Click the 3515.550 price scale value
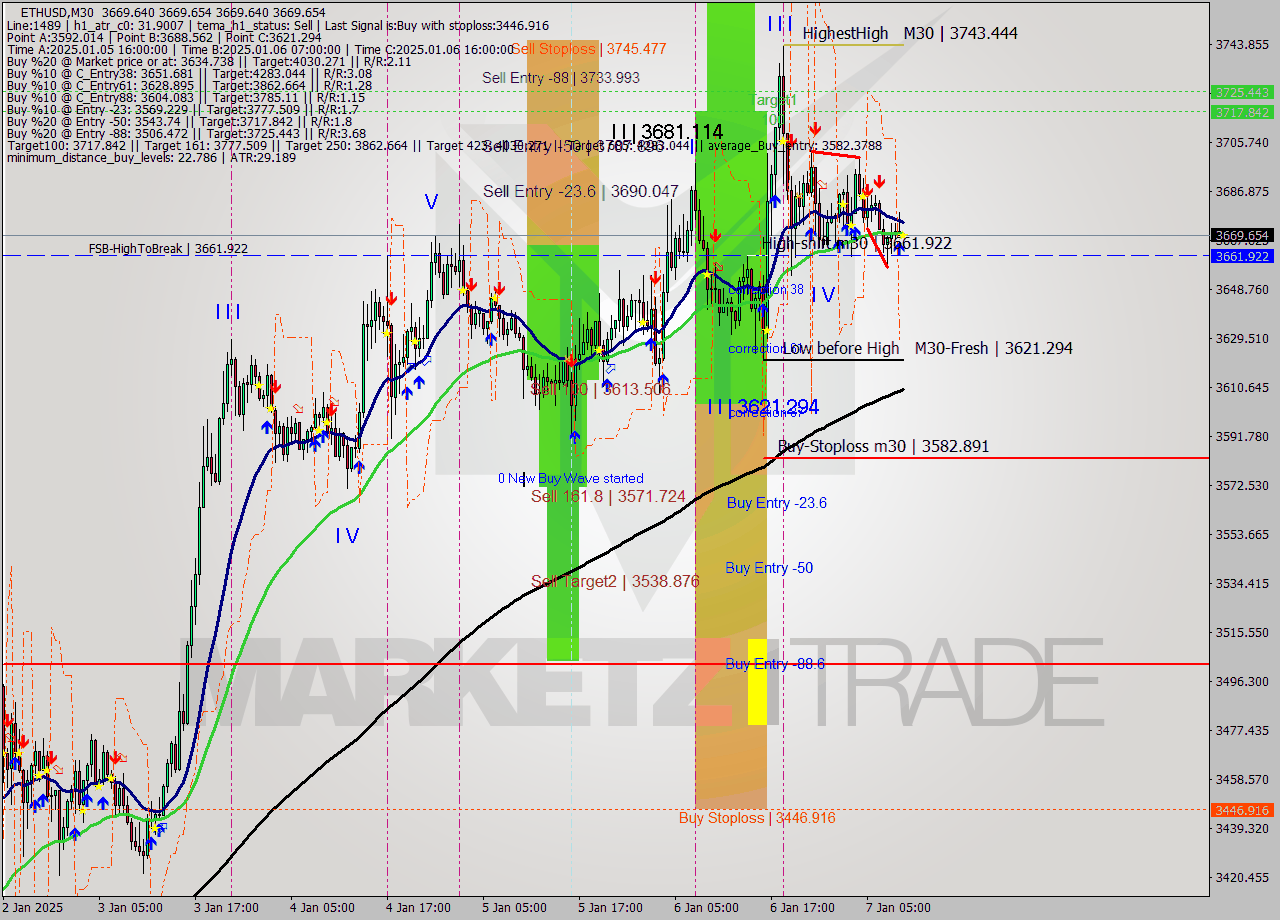The height and width of the screenshot is (920, 1280). point(1243,633)
